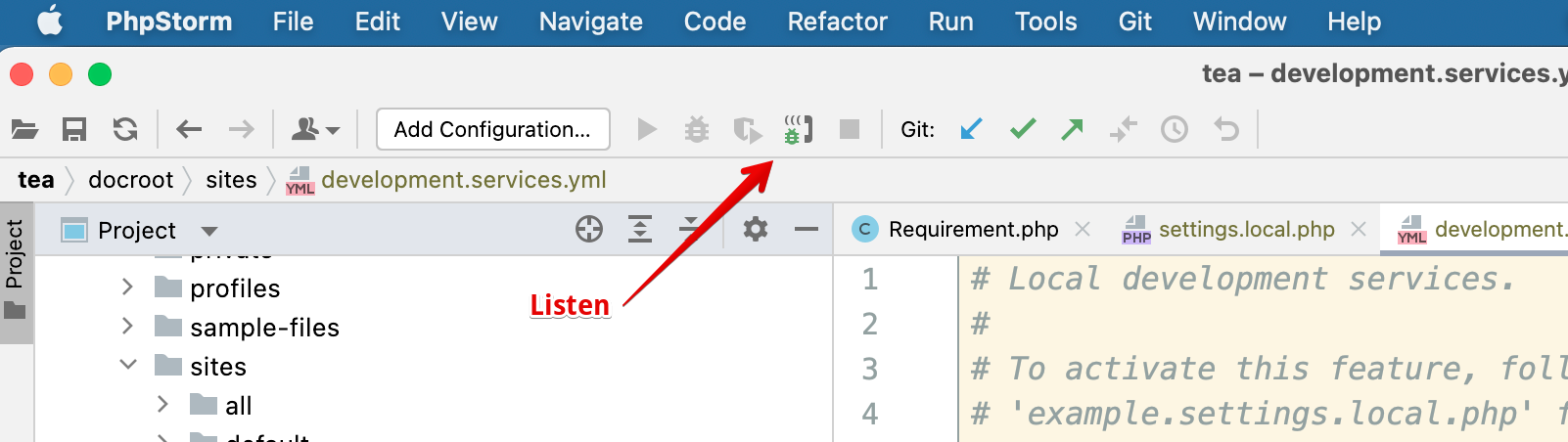This screenshot has width=1568, height=442.
Task: Click the Debug bug icon
Action: tap(697, 129)
